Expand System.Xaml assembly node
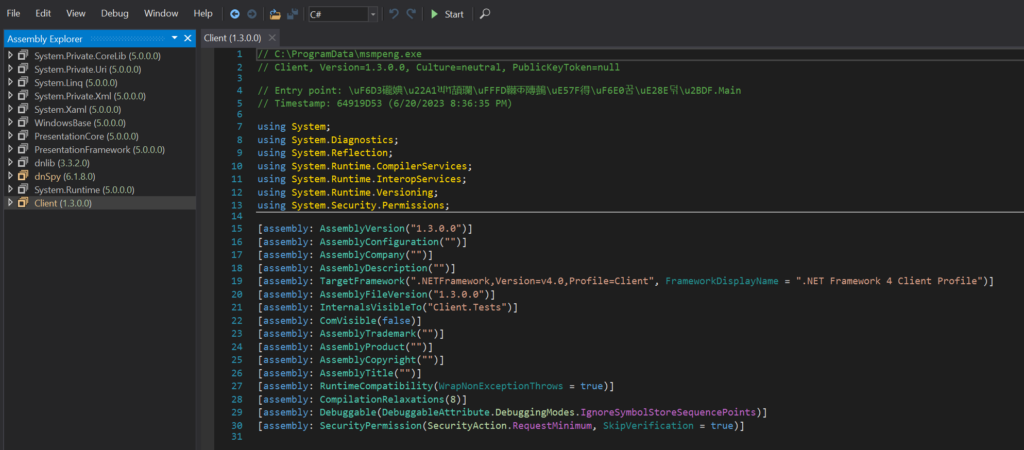This screenshot has width=1024, height=450. click(x=10, y=109)
